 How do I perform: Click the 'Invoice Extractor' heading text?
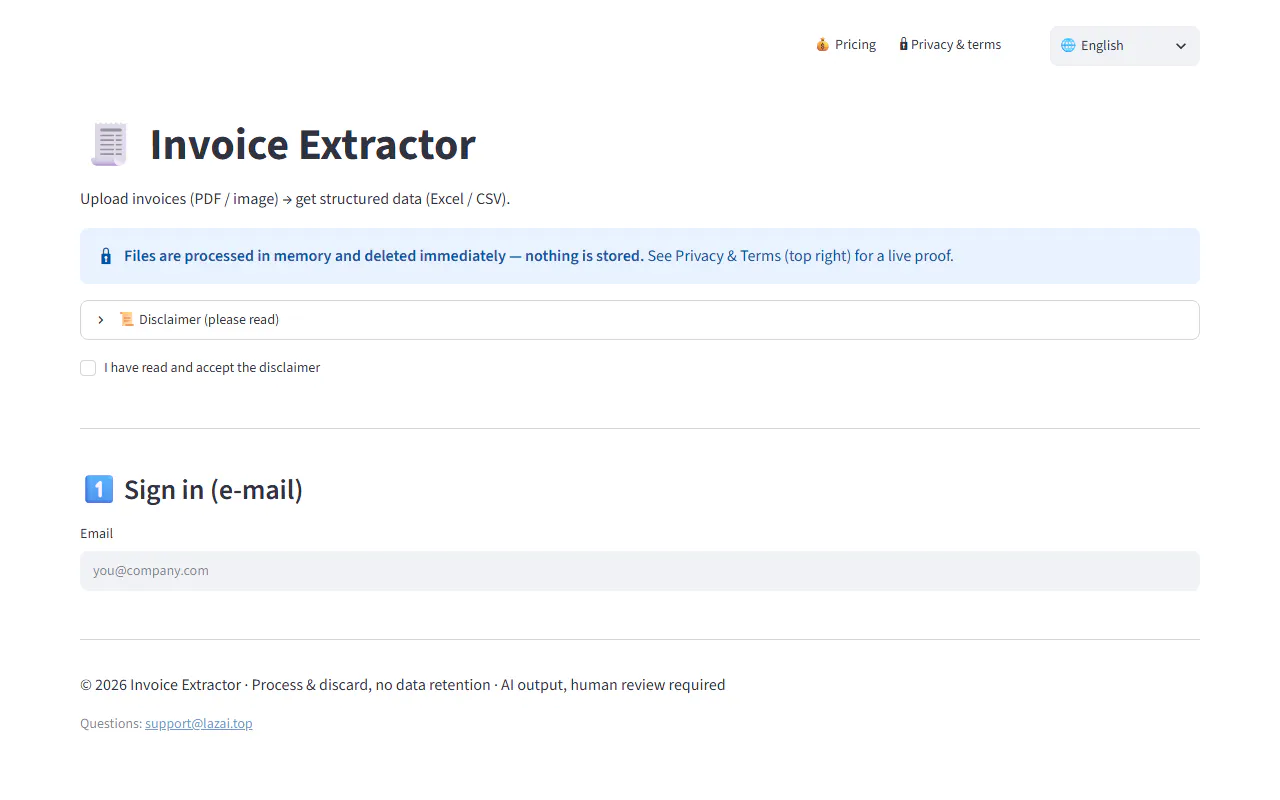313,145
